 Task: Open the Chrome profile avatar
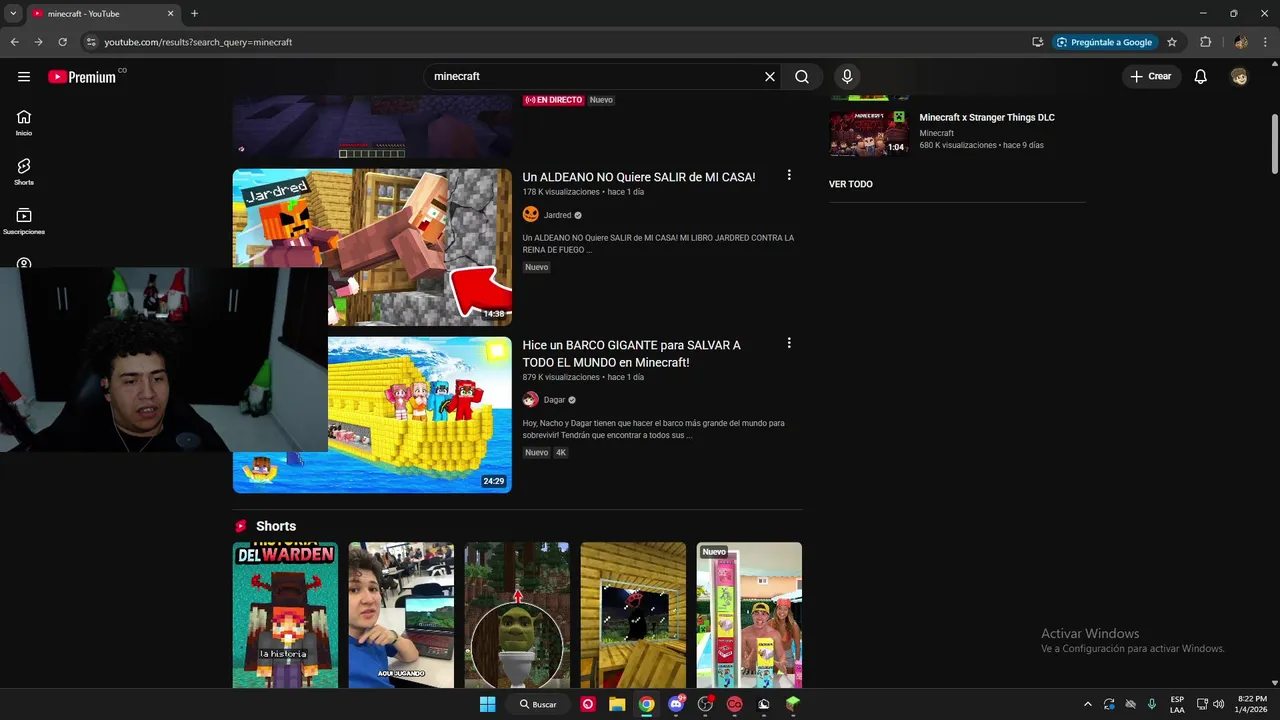tap(1240, 42)
